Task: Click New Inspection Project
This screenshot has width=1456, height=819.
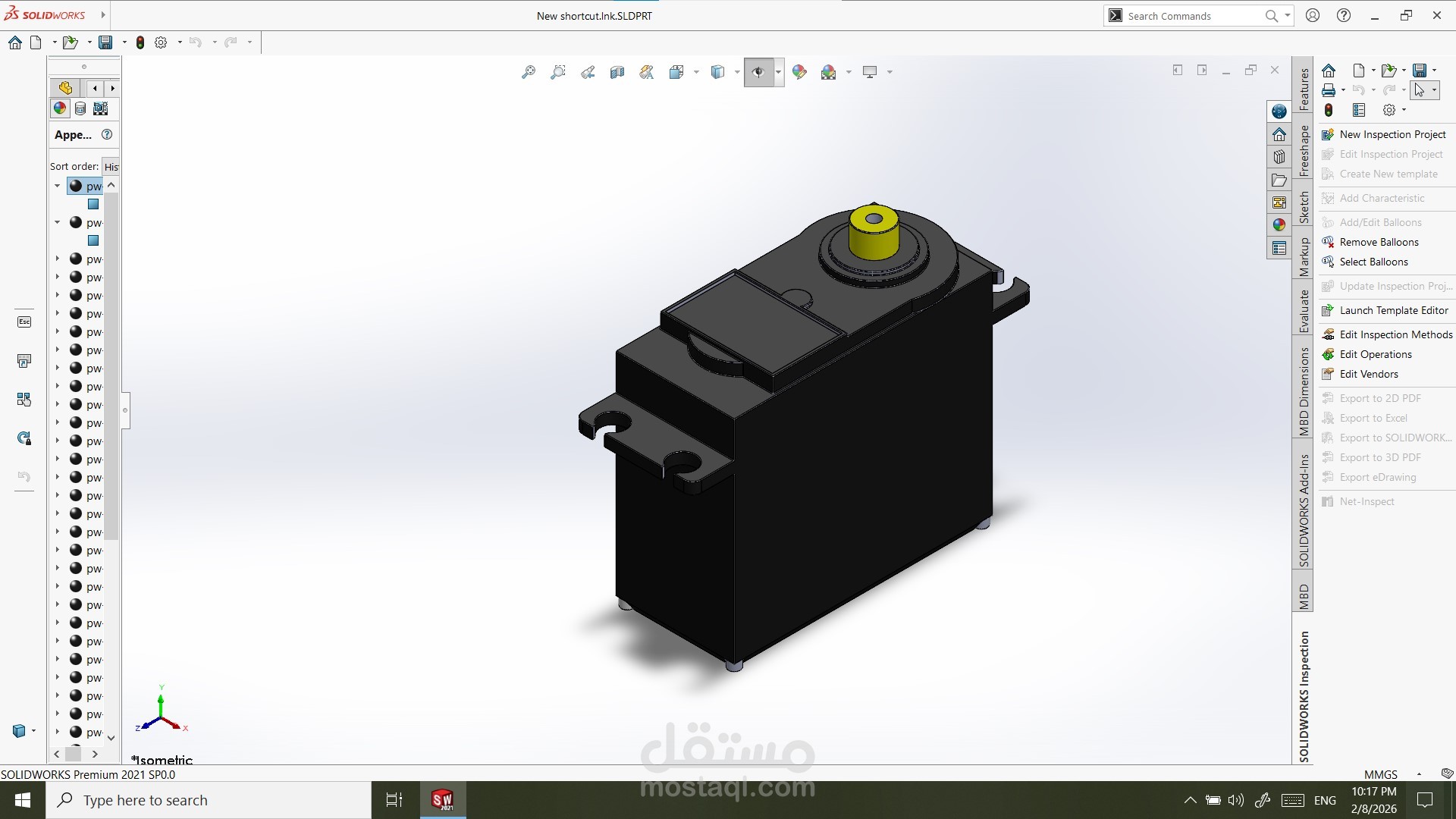Action: tap(1392, 134)
